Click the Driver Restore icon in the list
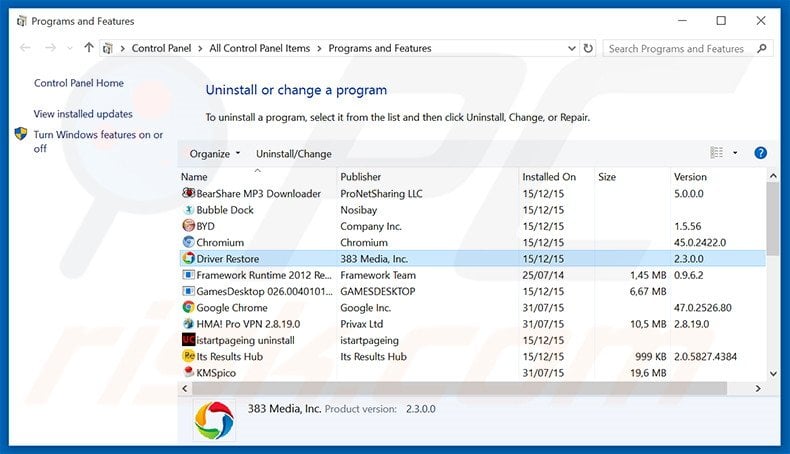Screen dimensions: 790x454 coord(188,258)
